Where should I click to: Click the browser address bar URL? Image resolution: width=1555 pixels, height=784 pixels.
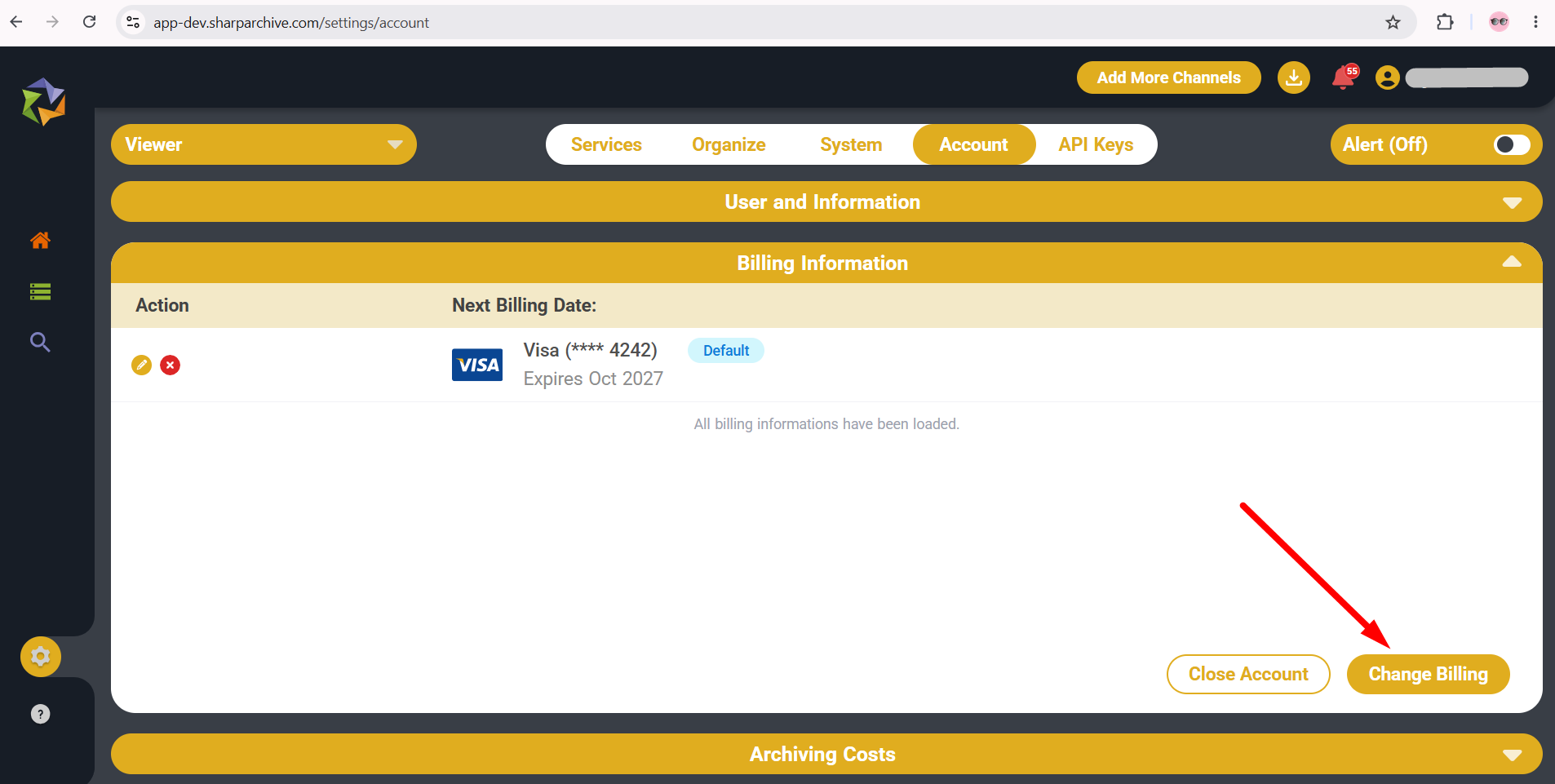(x=291, y=23)
